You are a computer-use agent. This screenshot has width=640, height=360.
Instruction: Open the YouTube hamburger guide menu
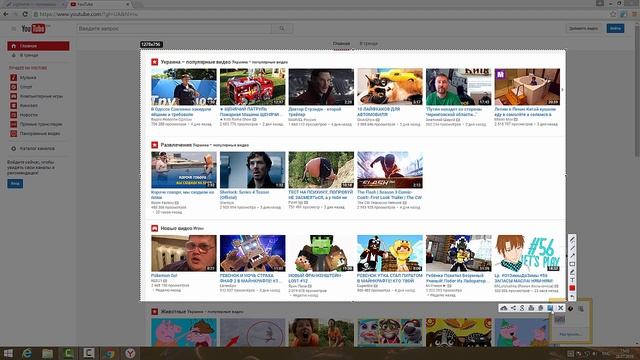pos(13,29)
